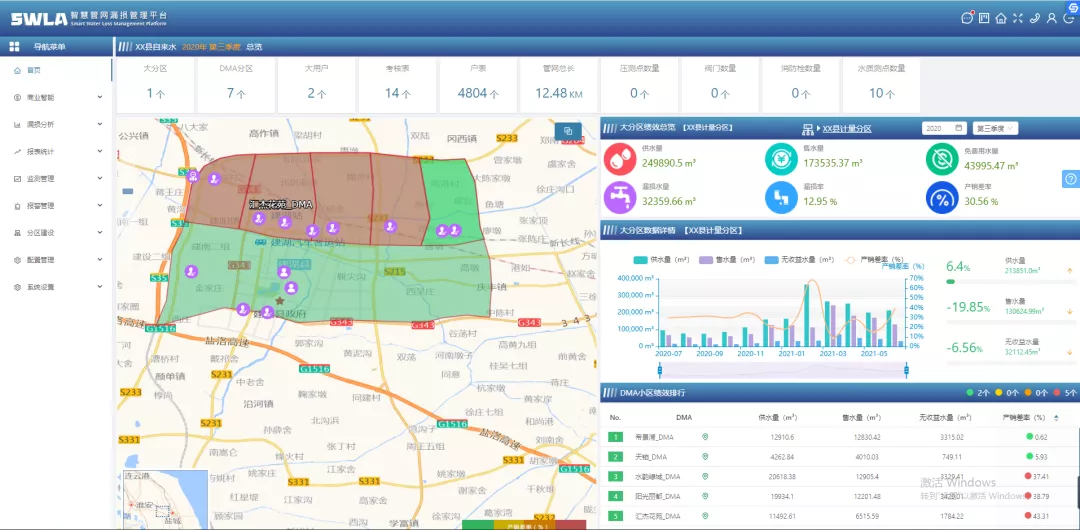Expand the 商业智能 menu chevron
This screenshot has height=530, width=1080.
point(100,97)
